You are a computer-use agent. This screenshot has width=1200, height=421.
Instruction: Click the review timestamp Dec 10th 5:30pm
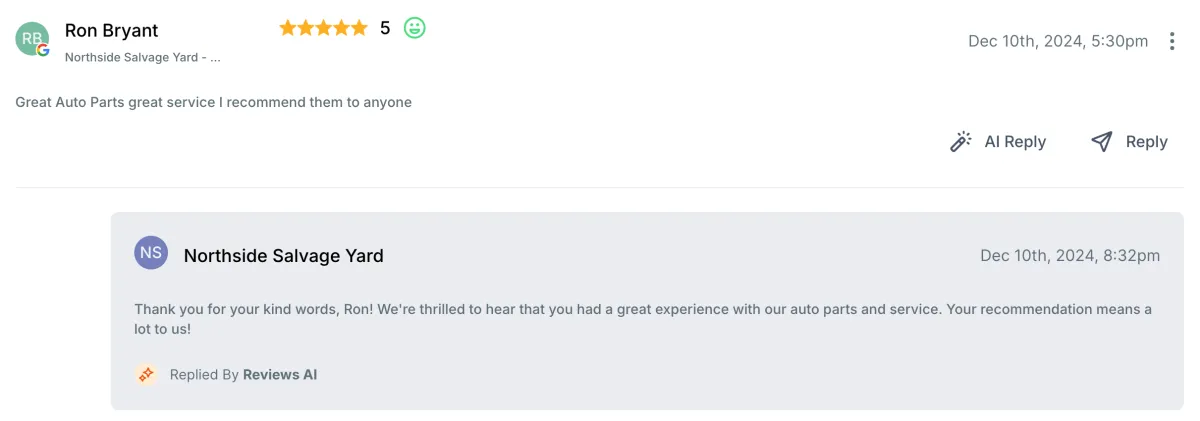pyautogui.click(x=1058, y=41)
